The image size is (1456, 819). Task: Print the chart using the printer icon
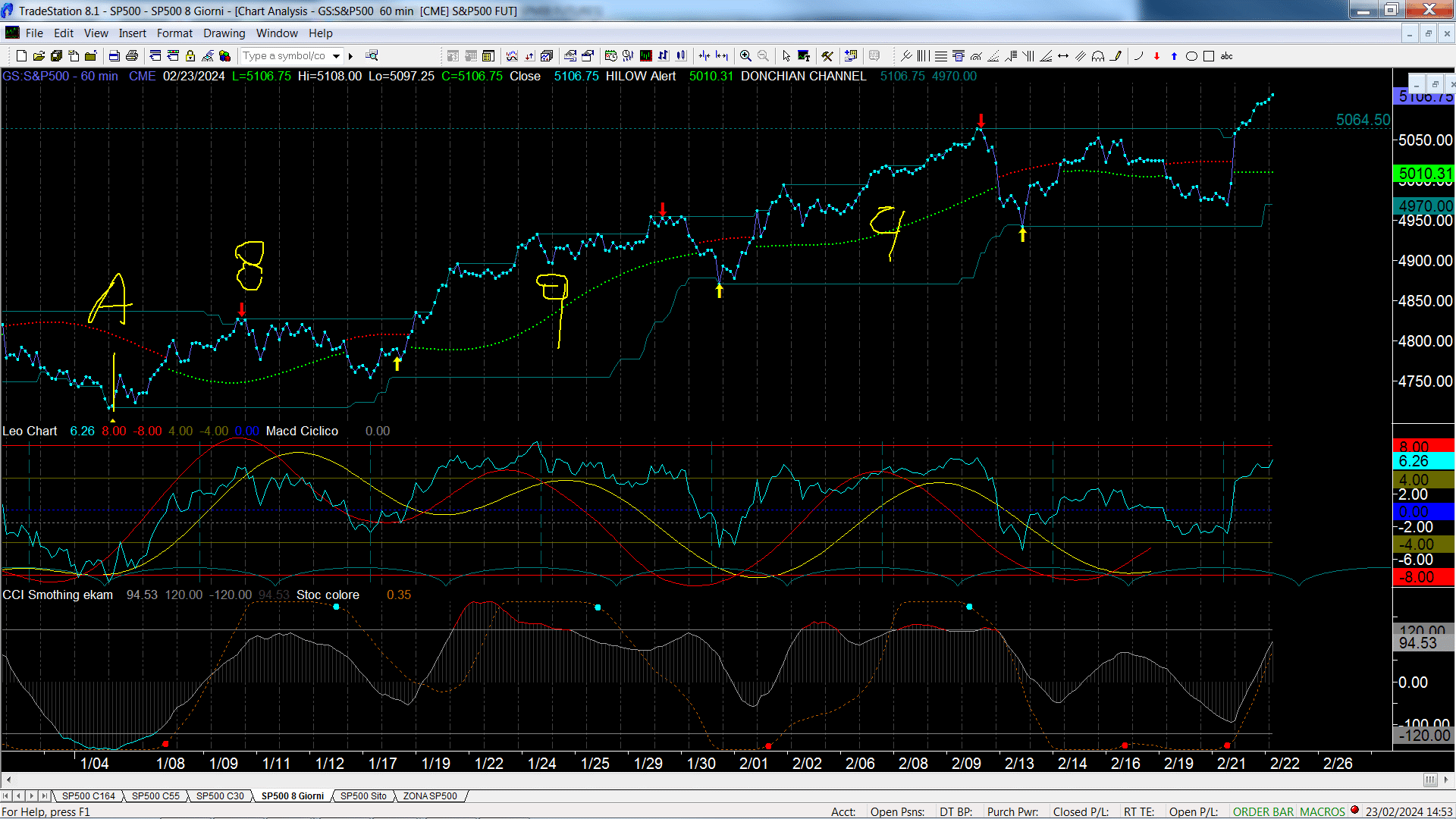pyautogui.click(x=131, y=56)
